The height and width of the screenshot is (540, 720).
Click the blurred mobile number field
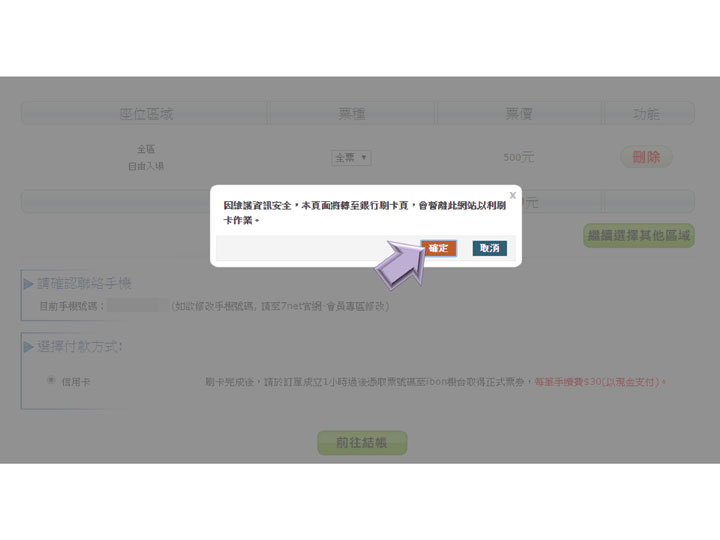[138, 306]
